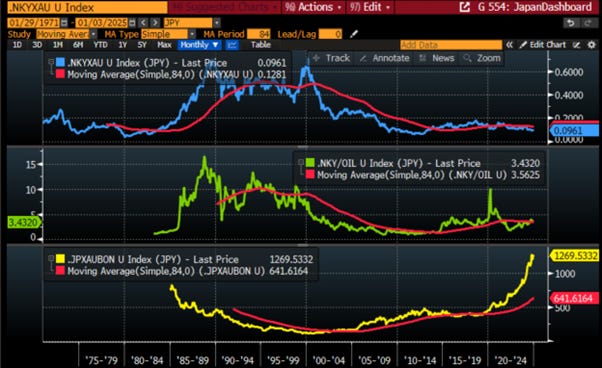Select the 5Y range tab
Image resolution: width=602 pixels, height=368 pixels.
[x=142, y=45]
